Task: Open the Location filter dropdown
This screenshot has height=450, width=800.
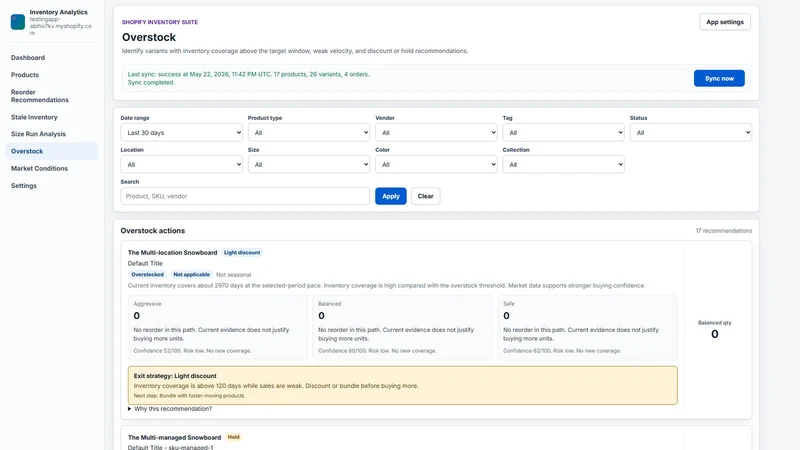Action: [182, 165]
